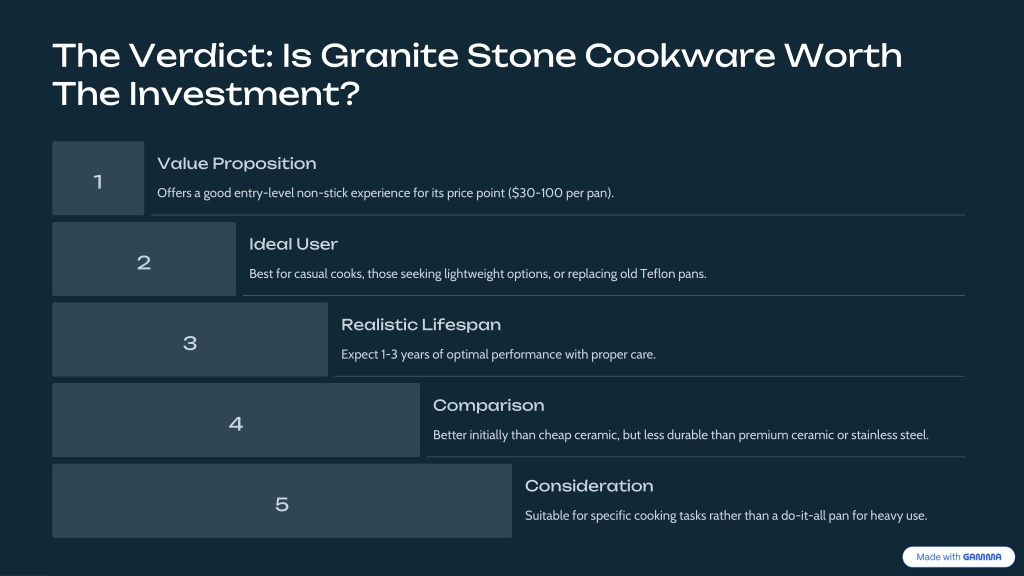The image size is (1024, 576).
Task: Click the price point description text
Action: [385, 193]
